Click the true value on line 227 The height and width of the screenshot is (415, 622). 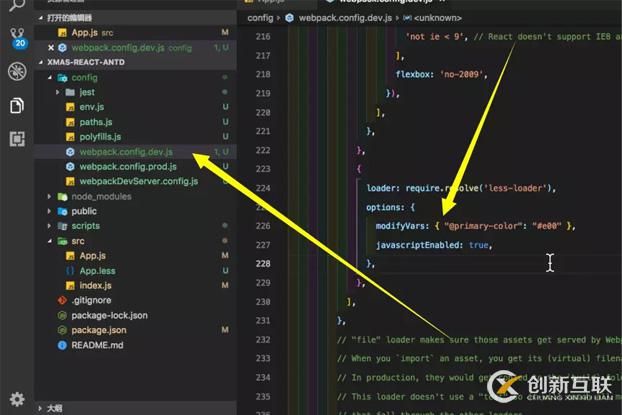[x=478, y=245]
